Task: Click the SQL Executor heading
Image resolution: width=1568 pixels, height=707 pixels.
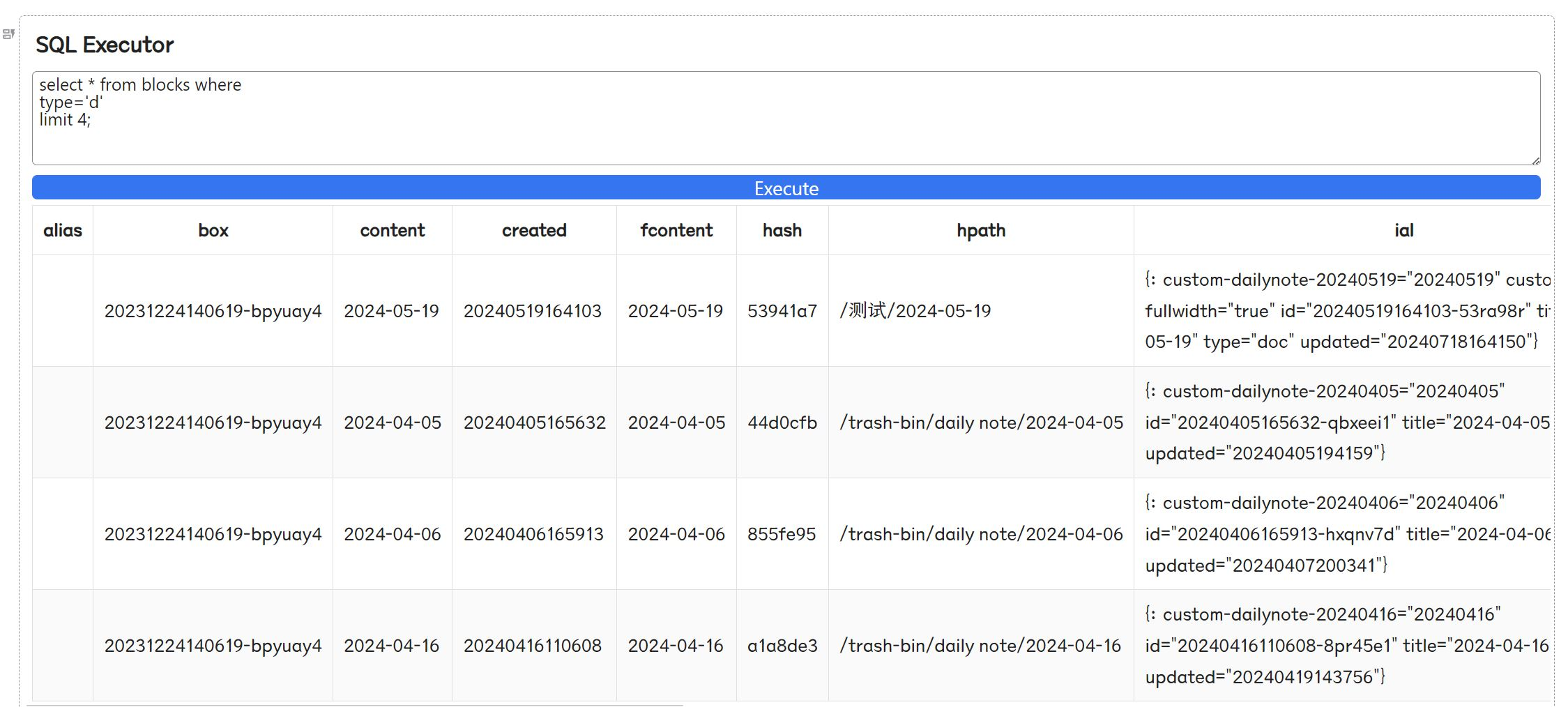Action: [105, 45]
